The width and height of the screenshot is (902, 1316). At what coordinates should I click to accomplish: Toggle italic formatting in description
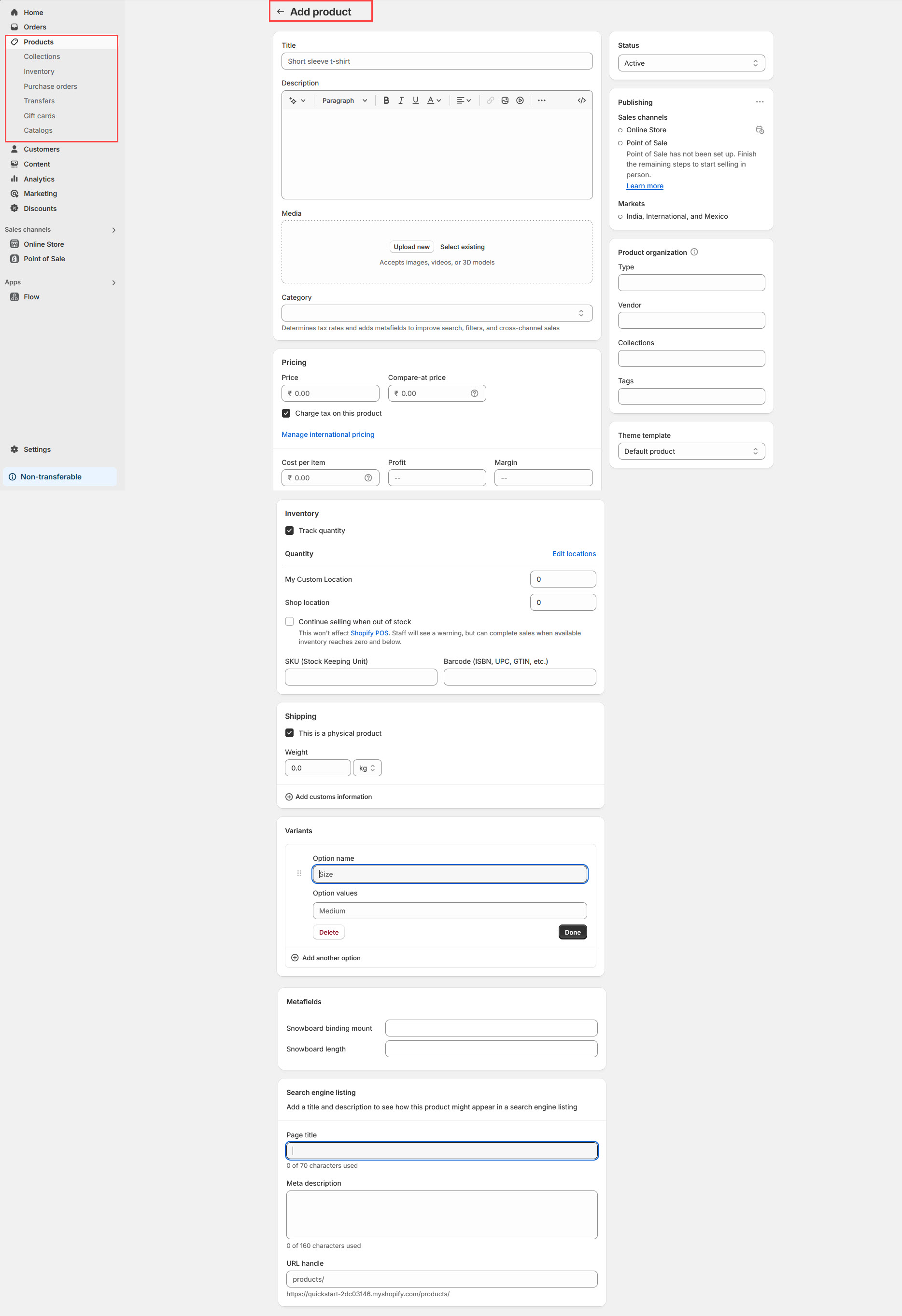point(401,100)
